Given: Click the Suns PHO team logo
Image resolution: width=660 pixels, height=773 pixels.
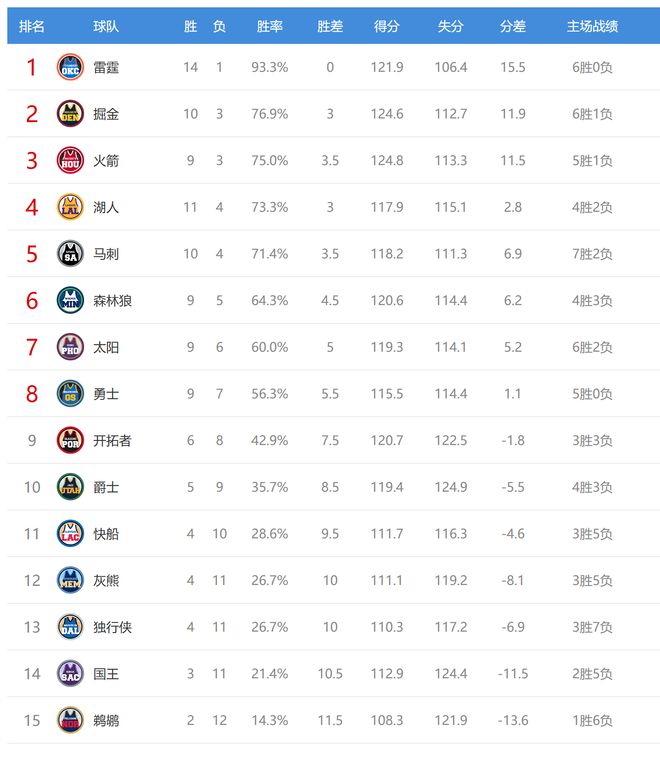Looking at the screenshot, I should click(69, 347).
